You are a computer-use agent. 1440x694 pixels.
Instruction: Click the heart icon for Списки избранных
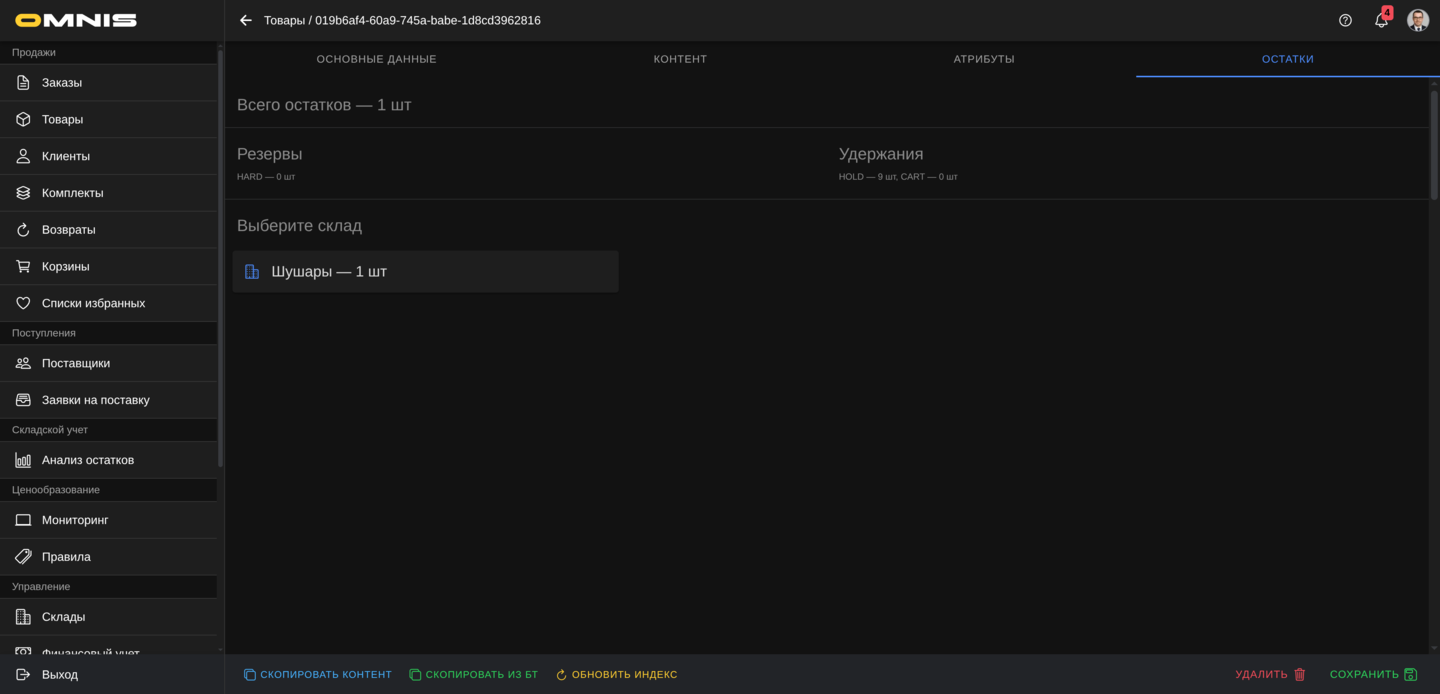23,303
